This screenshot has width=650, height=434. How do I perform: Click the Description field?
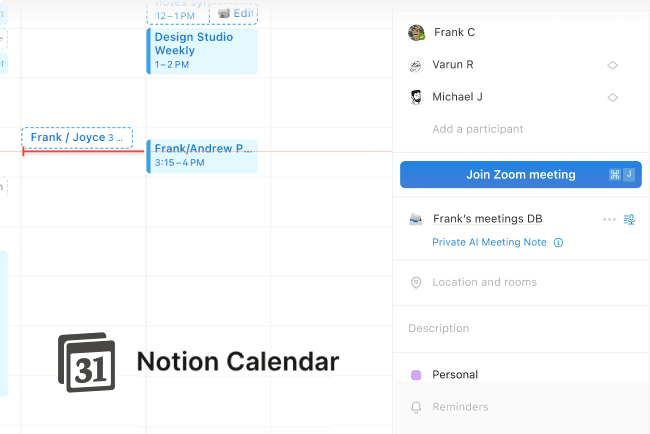437,328
